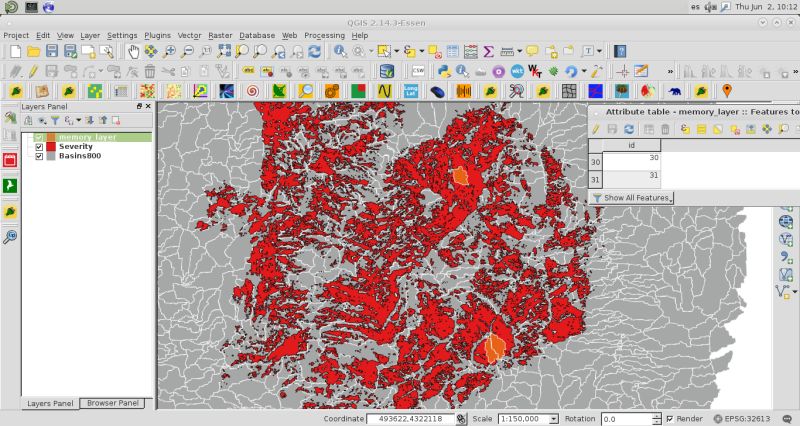Click the red calendar icon in left sidebar
Image resolution: width=800 pixels, height=426 pixels.
10,160
